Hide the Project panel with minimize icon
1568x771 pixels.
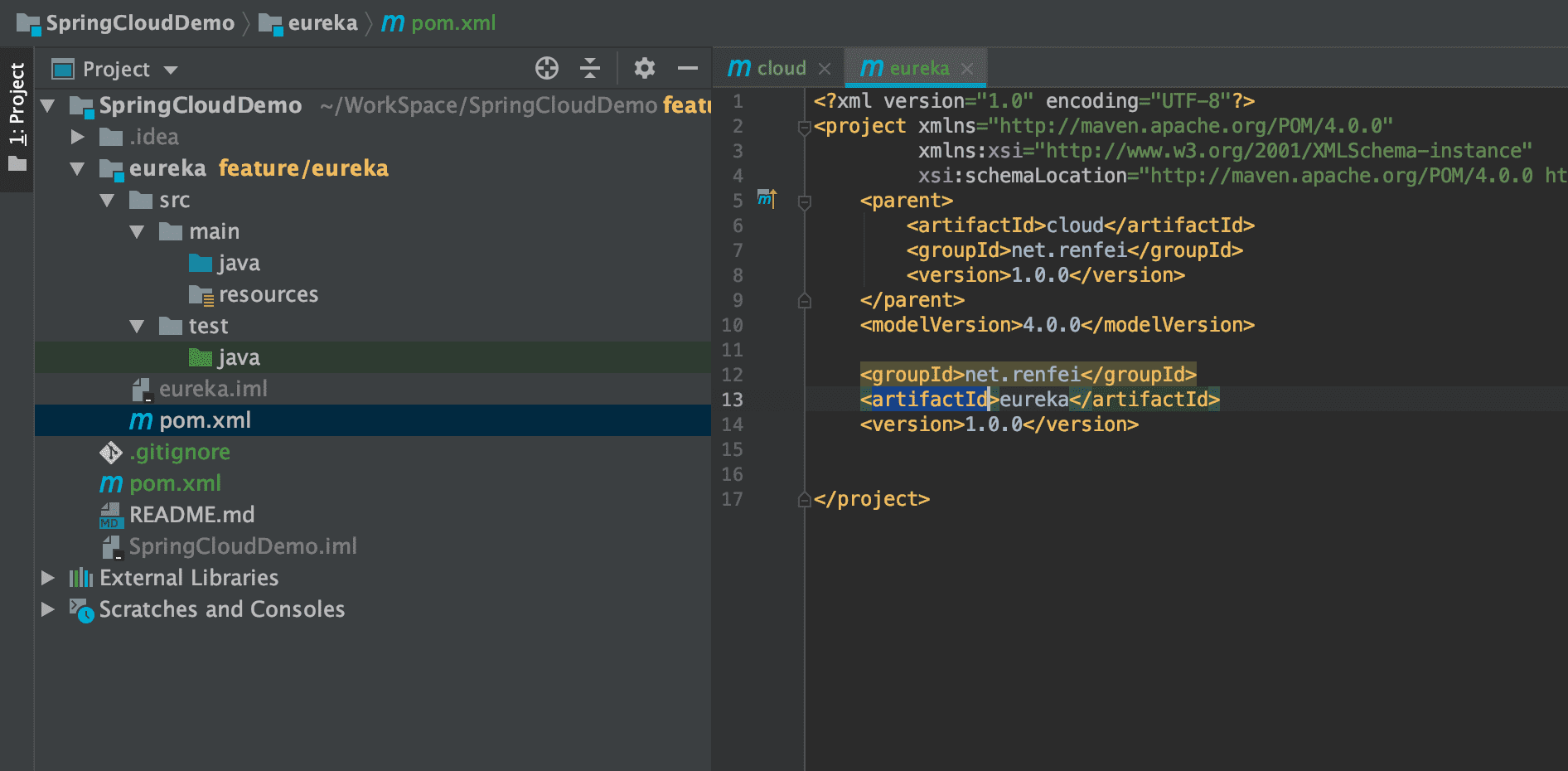tap(688, 68)
